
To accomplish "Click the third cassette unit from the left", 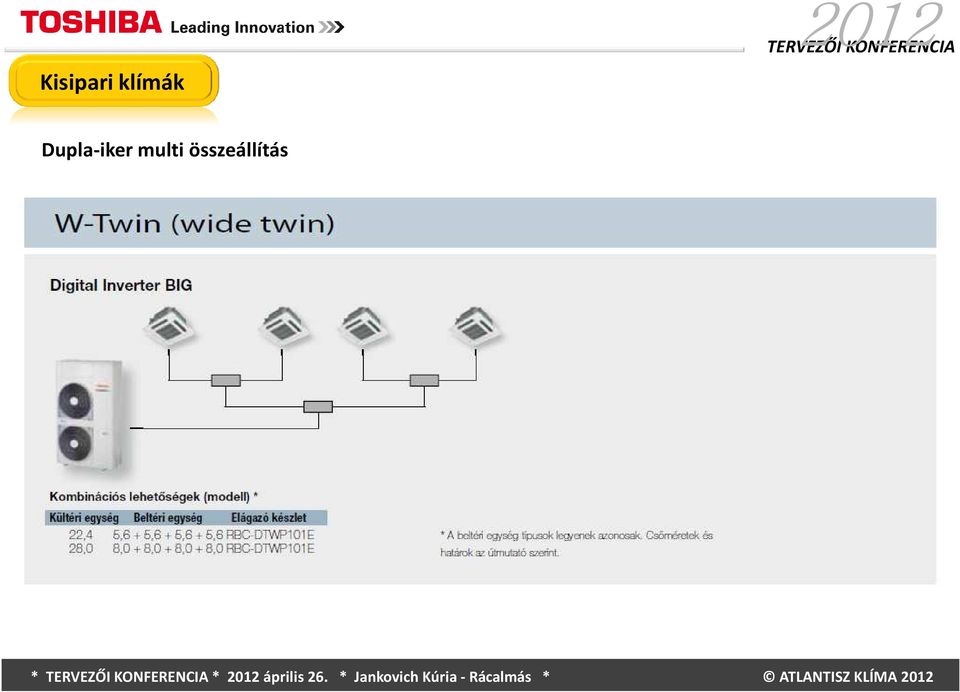I will click(363, 325).
